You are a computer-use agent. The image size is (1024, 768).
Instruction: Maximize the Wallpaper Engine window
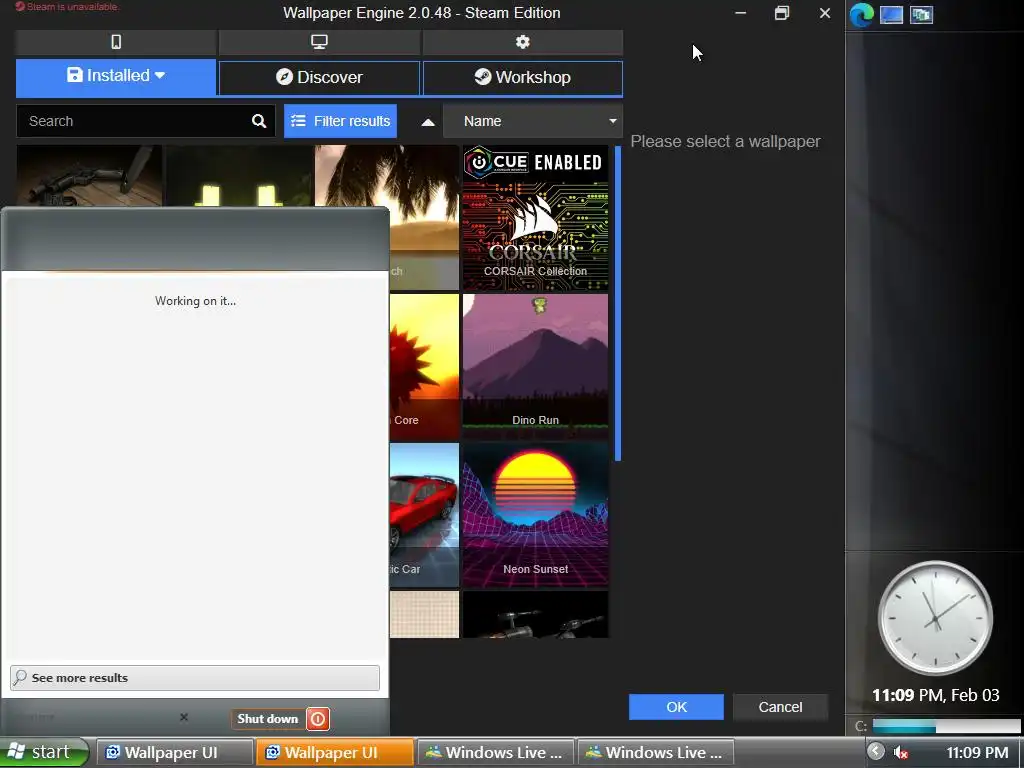pos(782,13)
